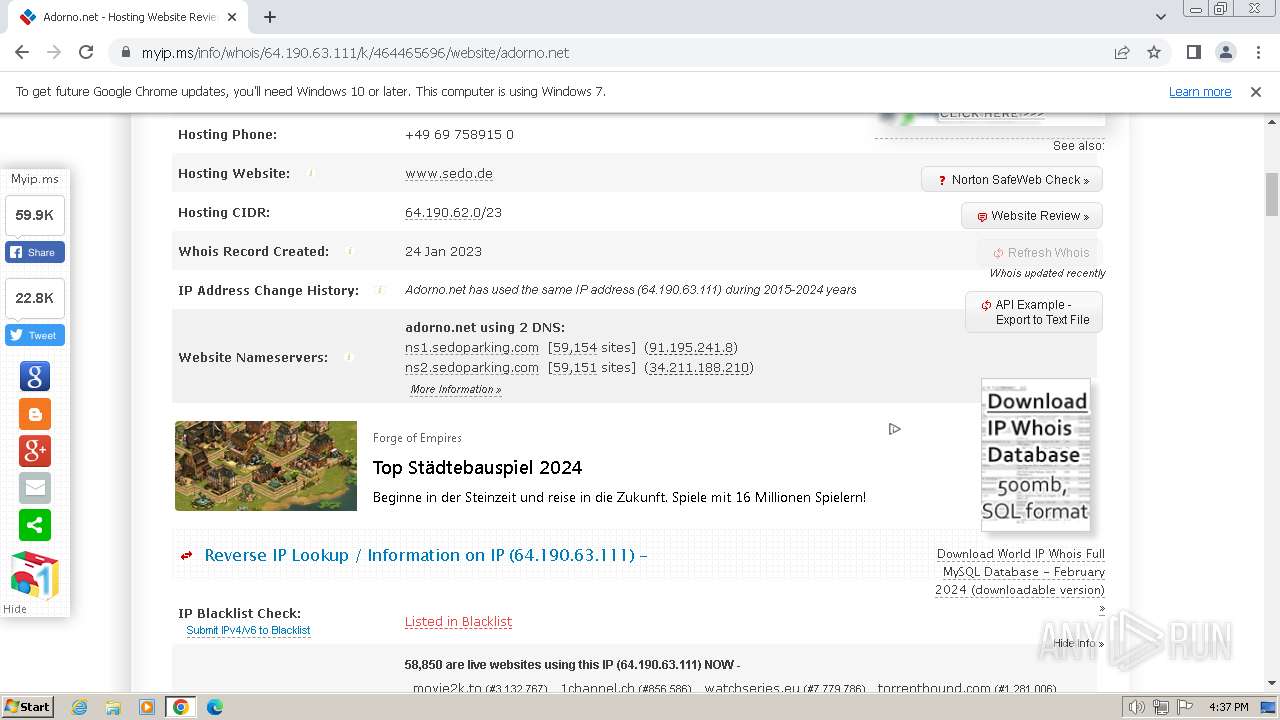Screen dimensions: 1280x720
Task: Click Website Review button
Action: coord(1032,216)
